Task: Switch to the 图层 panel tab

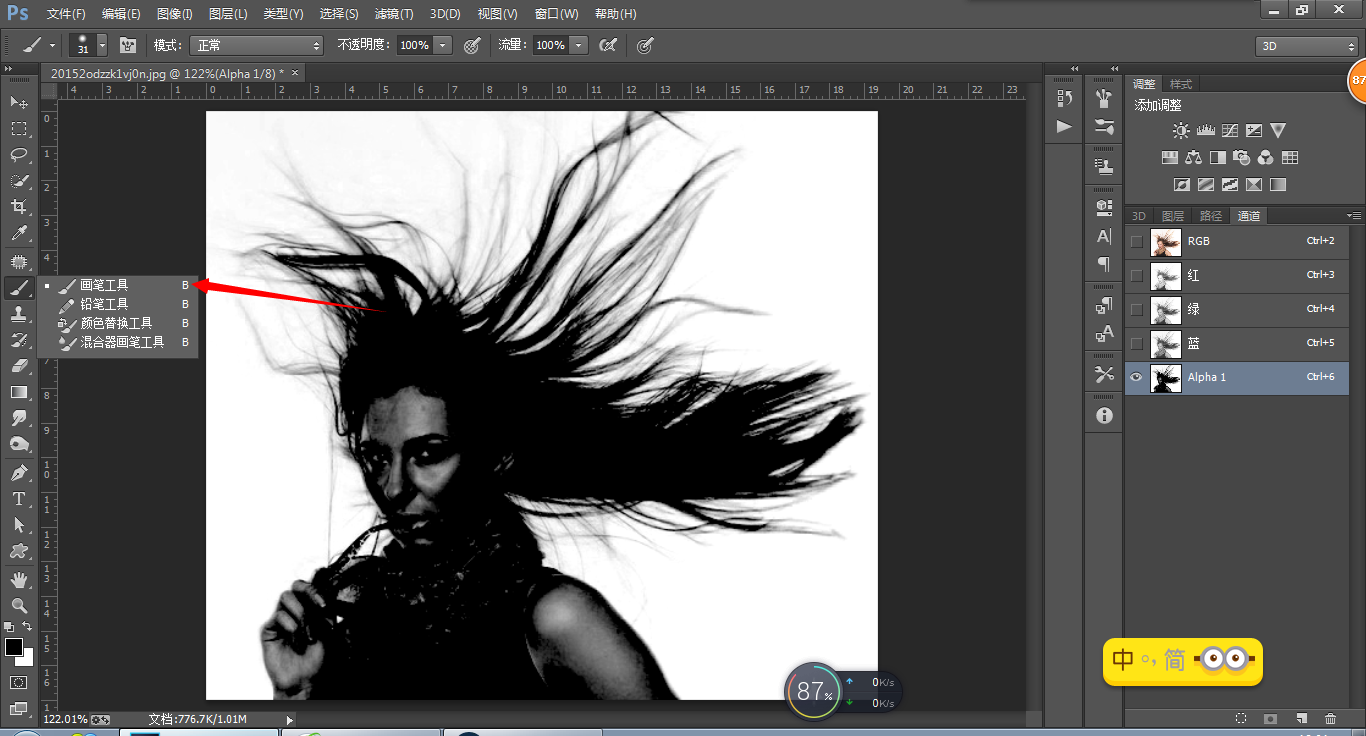Action: [x=1172, y=215]
